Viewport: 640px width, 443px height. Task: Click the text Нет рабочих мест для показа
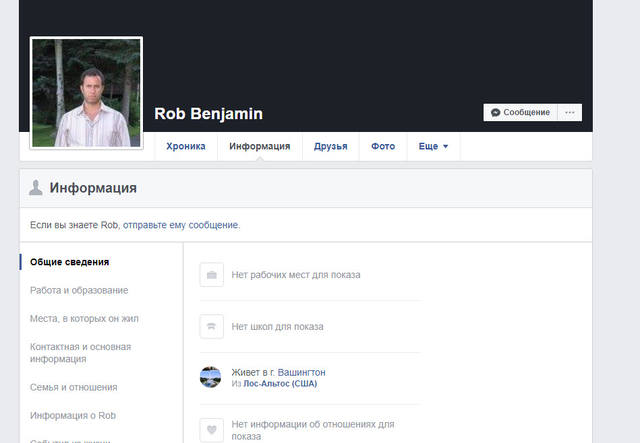296,275
